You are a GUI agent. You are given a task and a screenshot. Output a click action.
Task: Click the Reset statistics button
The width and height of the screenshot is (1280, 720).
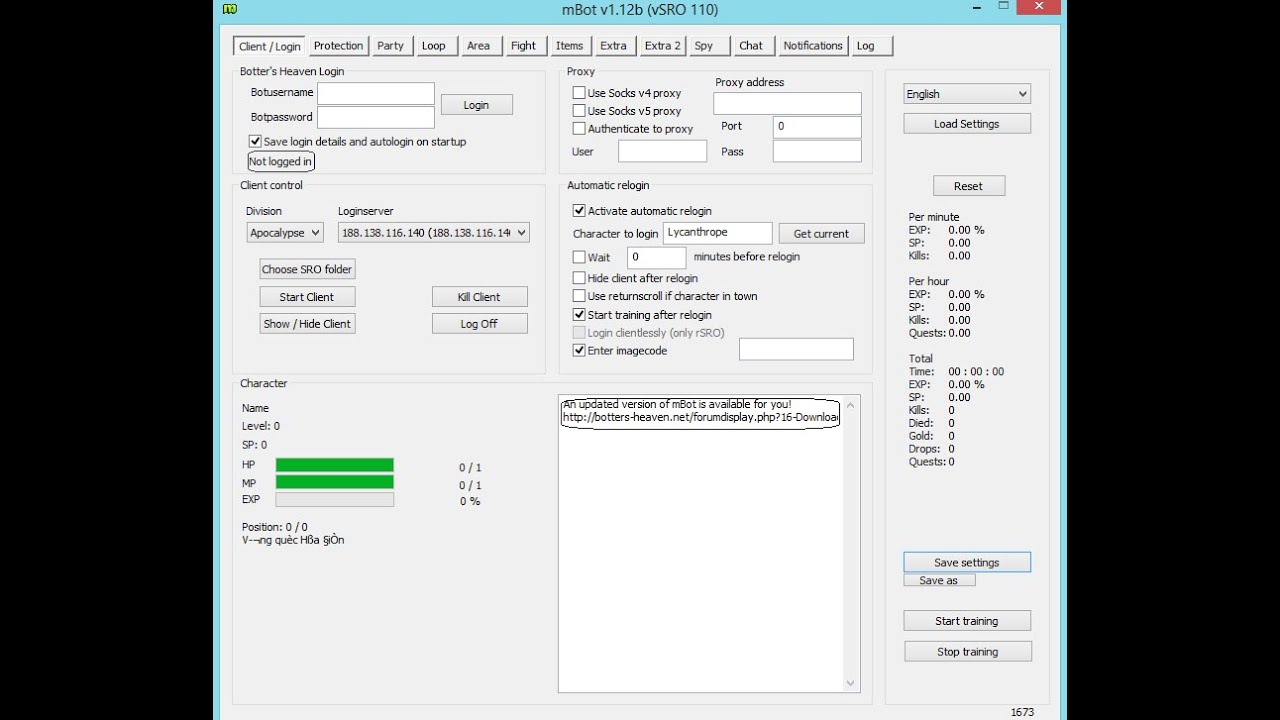coord(968,186)
